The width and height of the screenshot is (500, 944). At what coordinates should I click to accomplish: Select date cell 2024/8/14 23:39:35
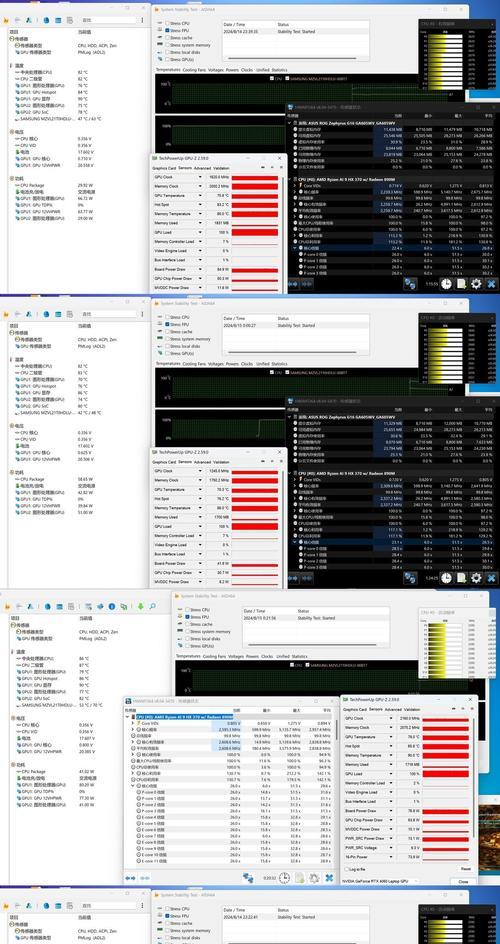click(241, 31)
